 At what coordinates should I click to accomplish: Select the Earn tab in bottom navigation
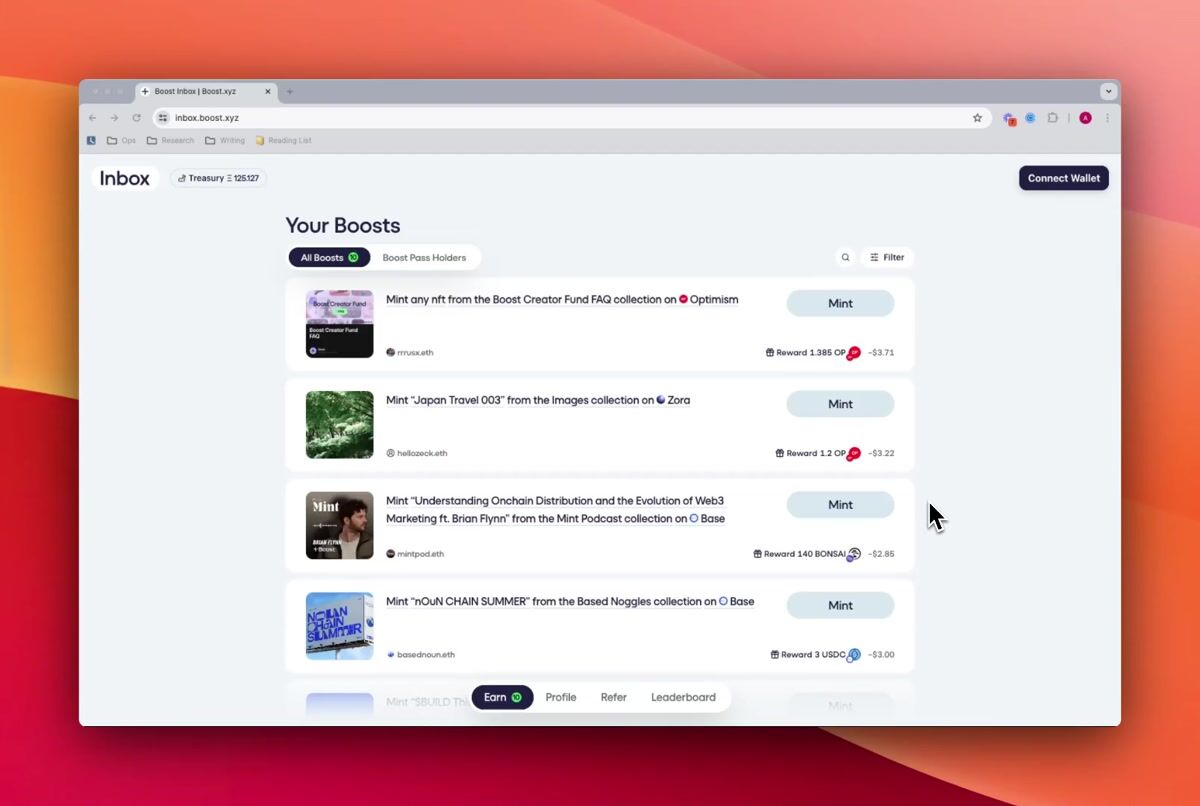(x=502, y=697)
